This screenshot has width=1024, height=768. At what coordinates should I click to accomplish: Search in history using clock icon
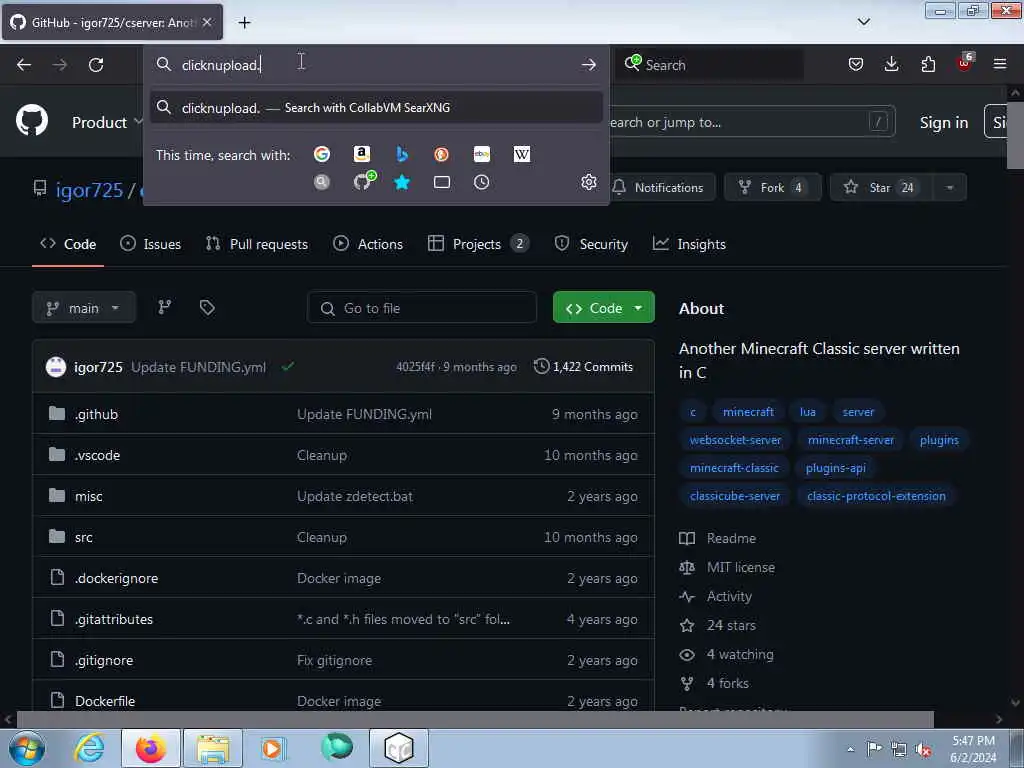tap(481, 182)
